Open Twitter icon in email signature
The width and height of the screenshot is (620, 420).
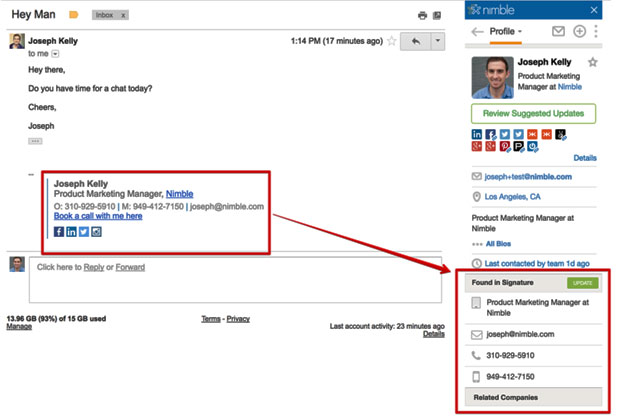[84, 232]
